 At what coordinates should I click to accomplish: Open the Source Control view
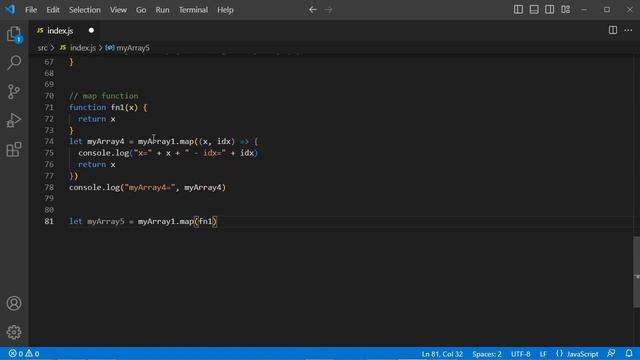14,91
